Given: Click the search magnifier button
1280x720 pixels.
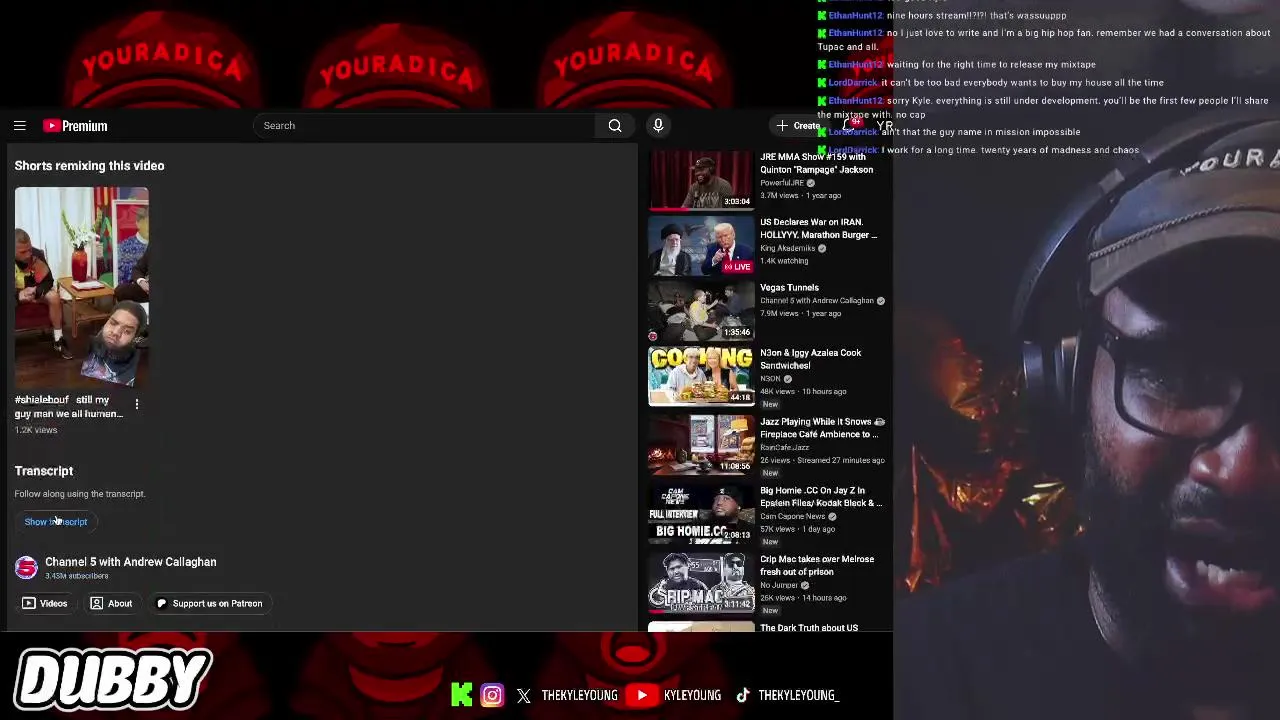Looking at the screenshot, I should coord(615,126).
